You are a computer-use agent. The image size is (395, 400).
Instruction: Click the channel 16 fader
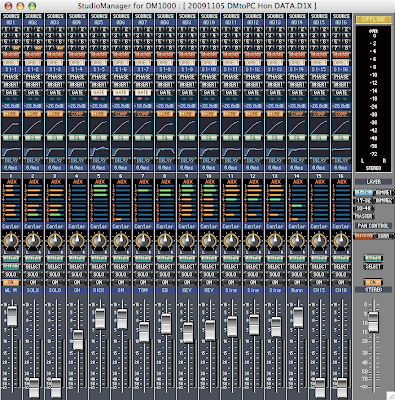click(342, 388)
